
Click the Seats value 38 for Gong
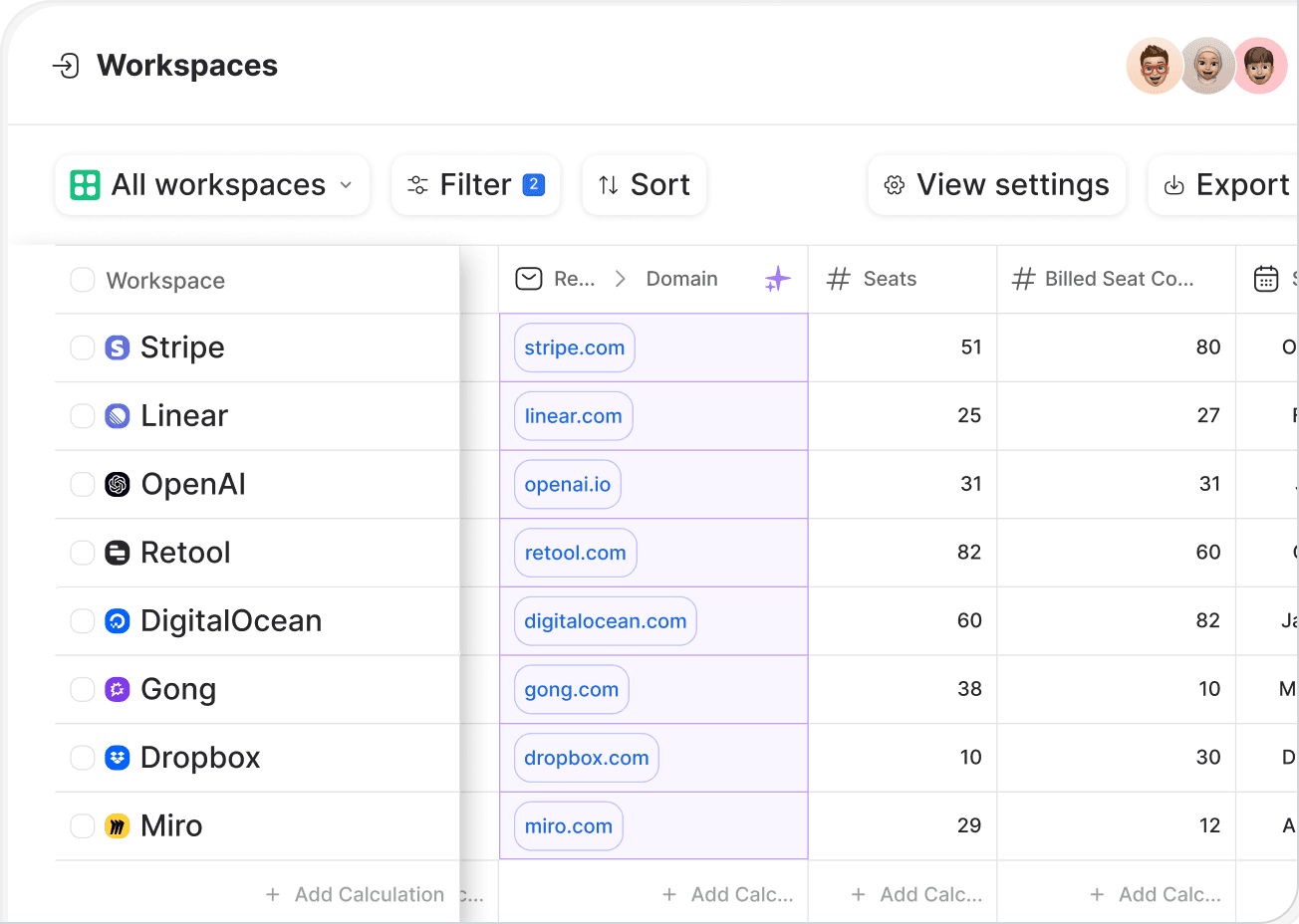point(969,689)
